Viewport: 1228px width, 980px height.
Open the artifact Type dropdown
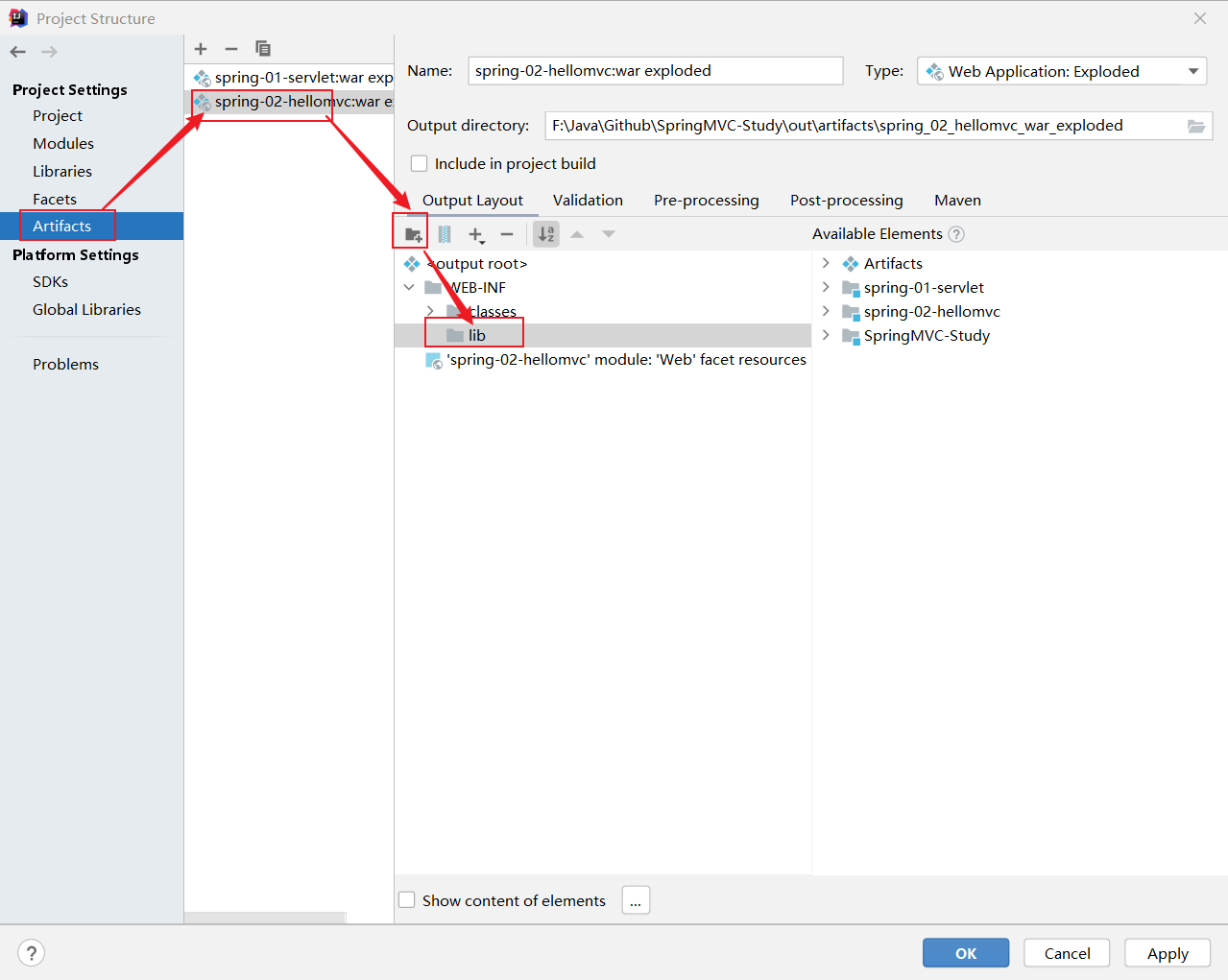tap(1062, 71)
